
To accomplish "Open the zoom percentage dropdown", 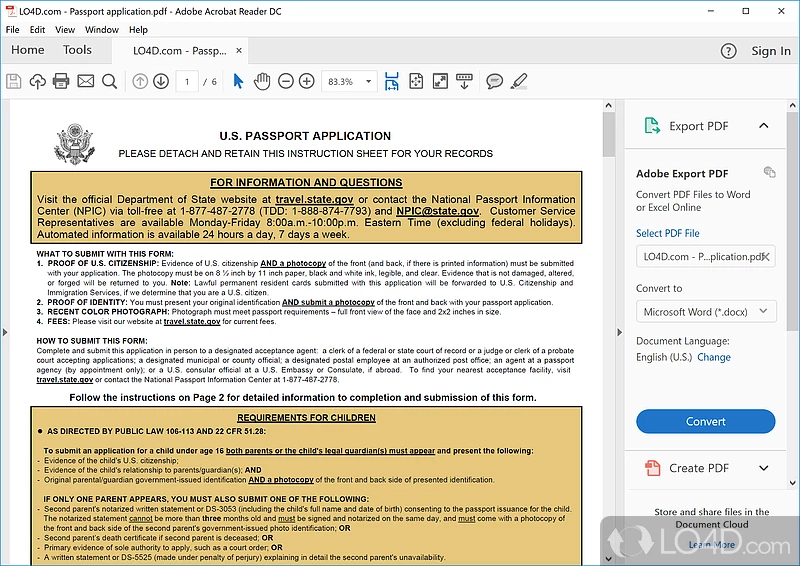I will [x=368, y=82].
